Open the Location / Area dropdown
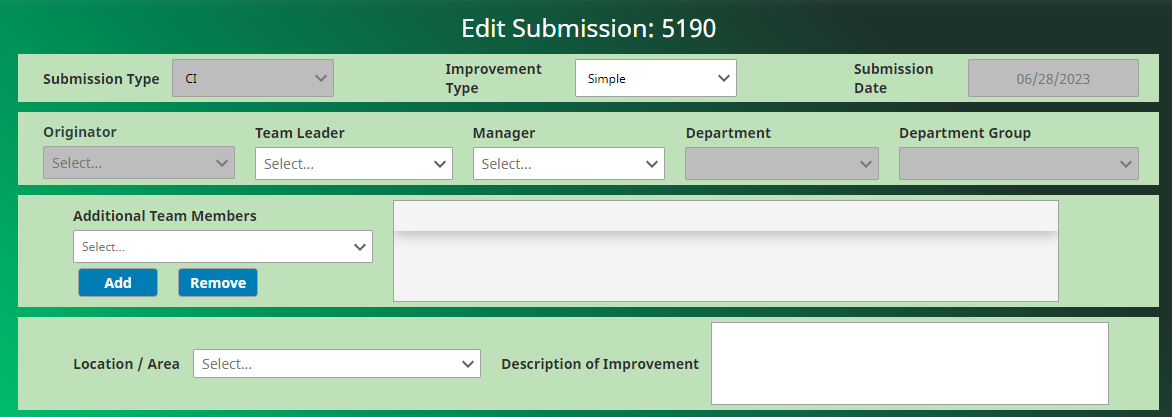Screen dimensions: 1172x417 point(337,364)
